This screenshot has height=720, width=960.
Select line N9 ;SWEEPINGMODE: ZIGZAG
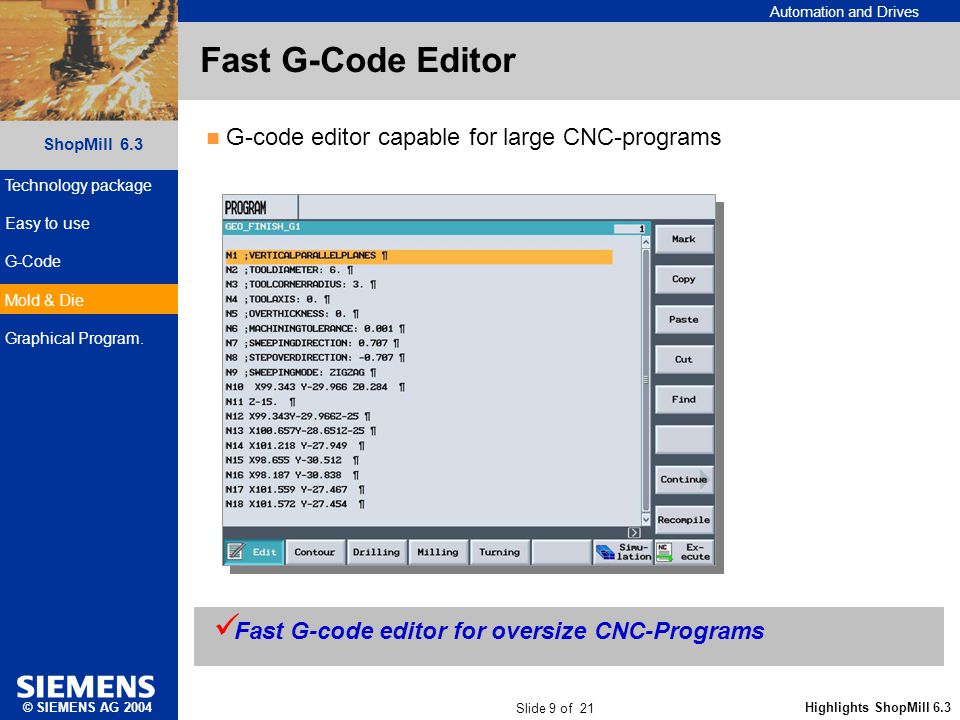pyautogui.click(x=301, y=373)
